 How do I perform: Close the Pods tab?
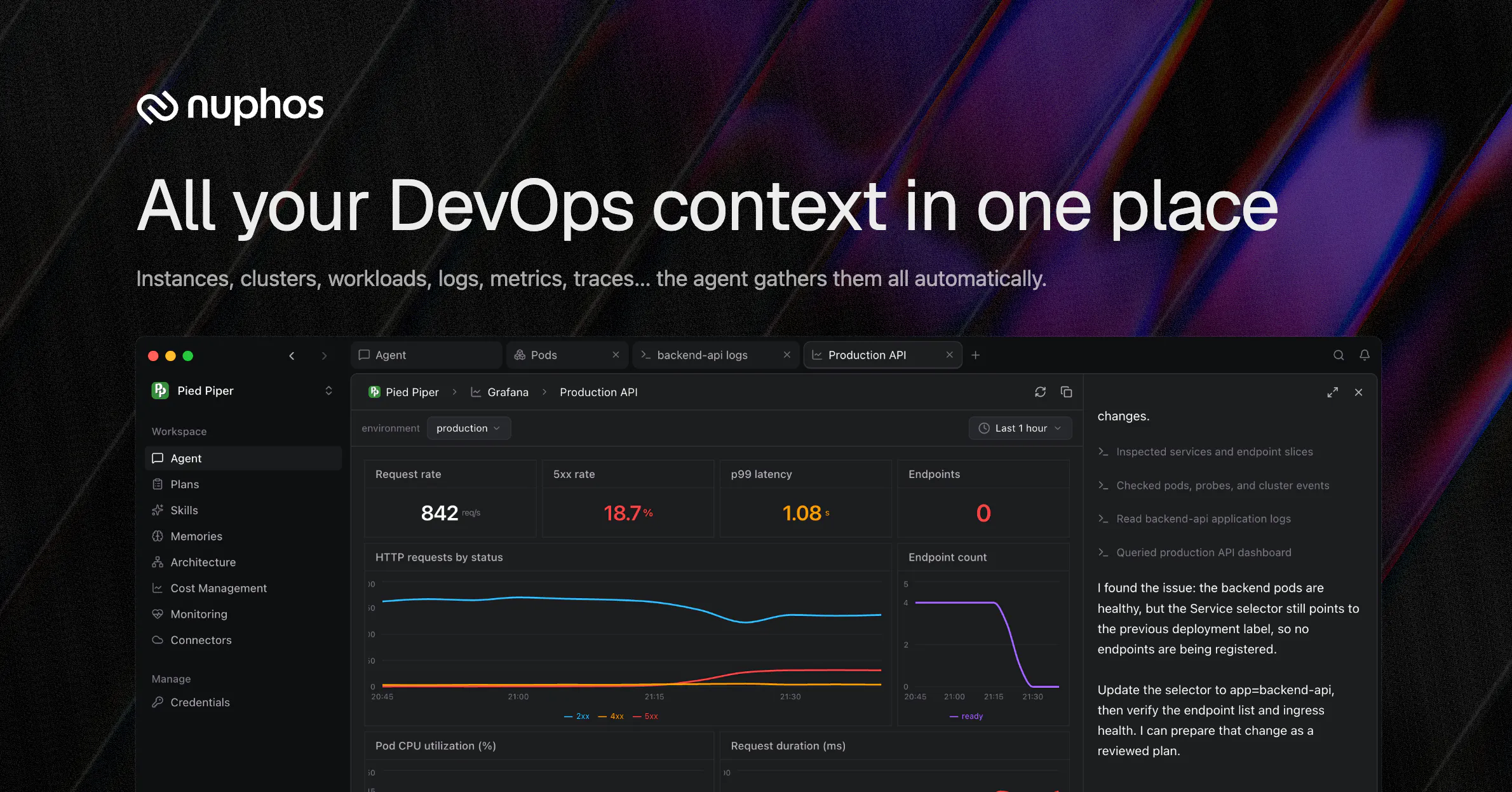616,355
